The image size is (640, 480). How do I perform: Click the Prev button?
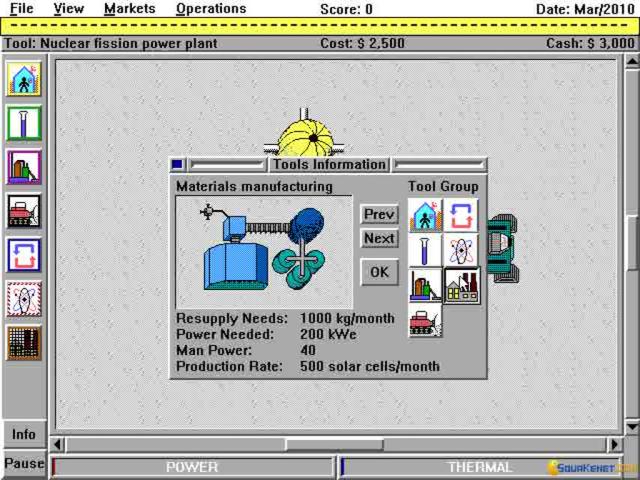click(379, 214)
